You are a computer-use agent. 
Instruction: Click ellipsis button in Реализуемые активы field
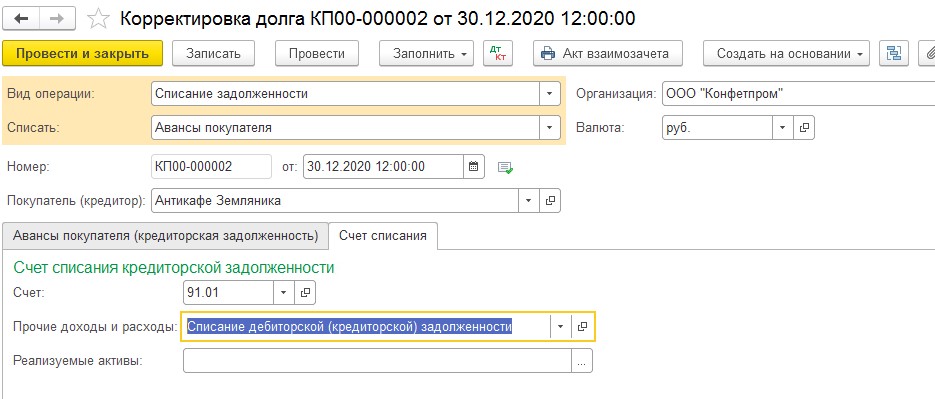click(x=581, y=361)
